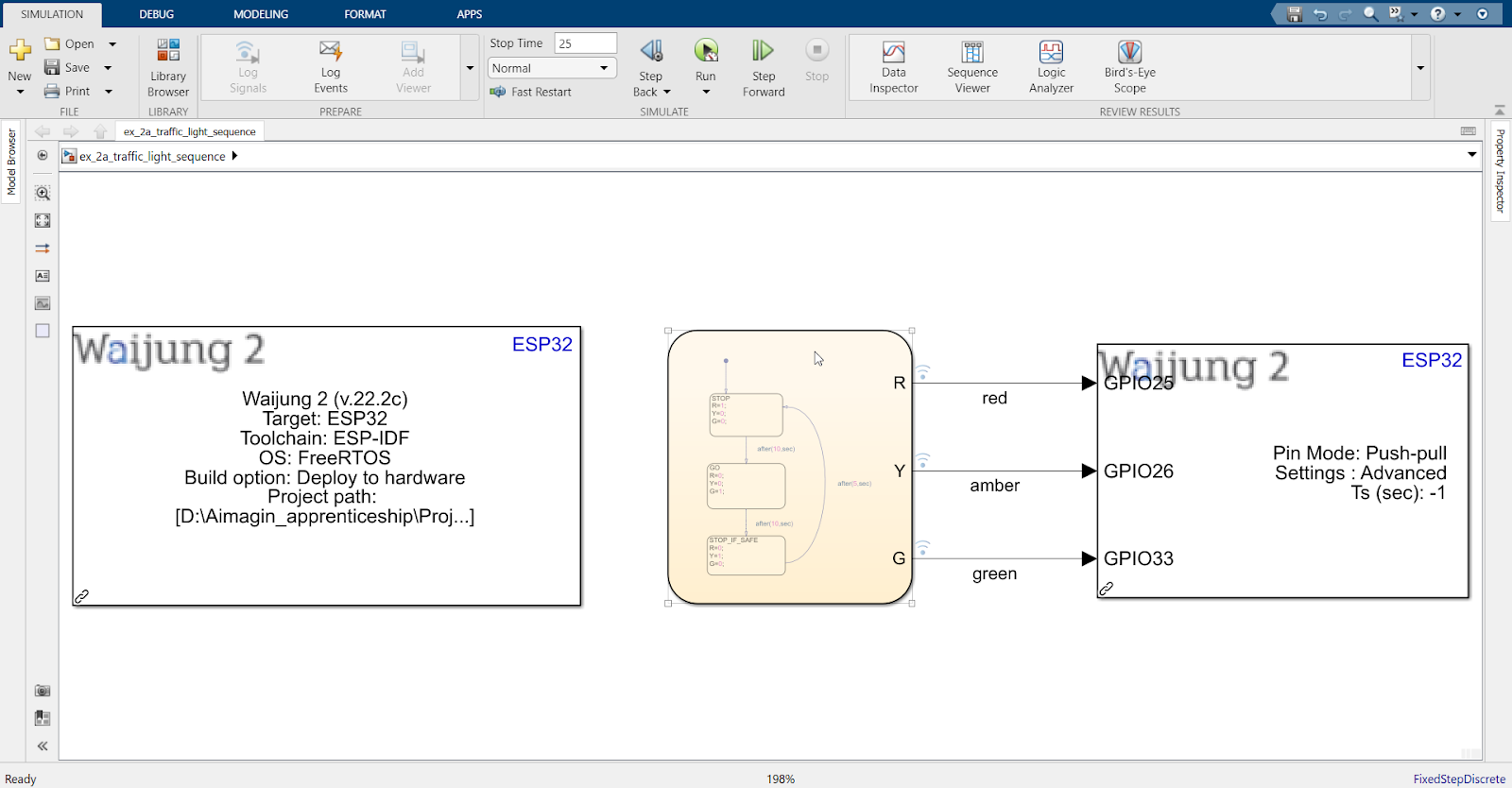This screenshot has width=1512, height=788.
Task: Toggle the Model Browser panel
Action: [x=11, y=163]
